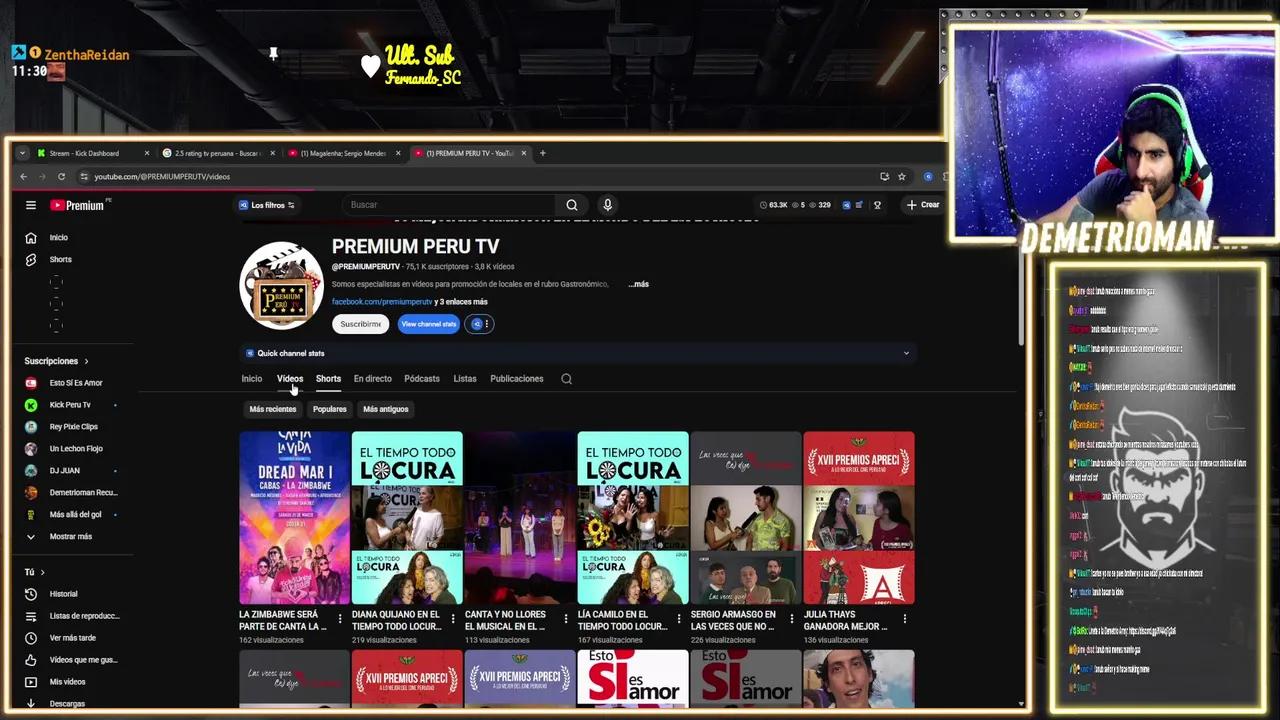
Task: Click the Inicio home sidebar icon
Action: click(31, 238)
